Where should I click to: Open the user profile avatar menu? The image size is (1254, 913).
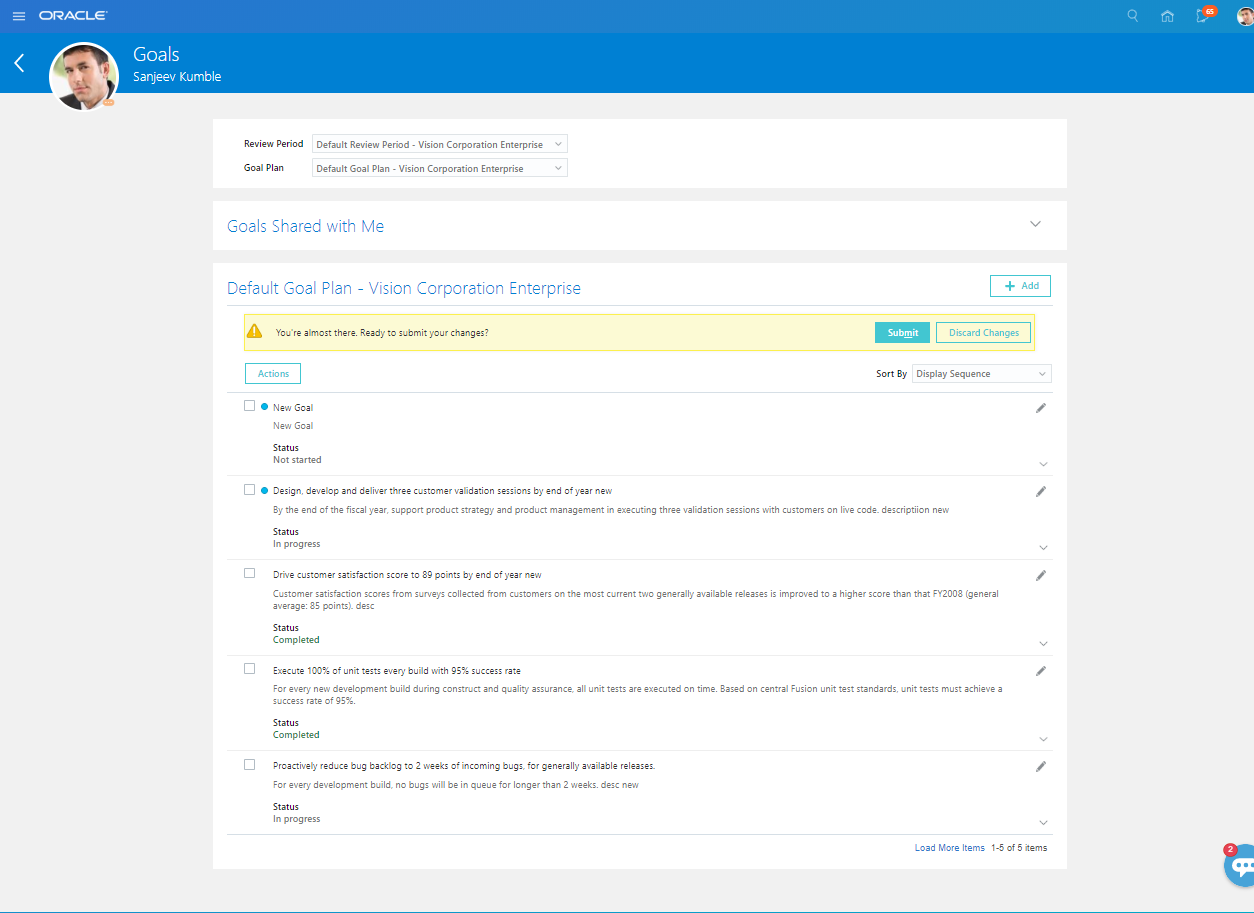[1242, 15]
